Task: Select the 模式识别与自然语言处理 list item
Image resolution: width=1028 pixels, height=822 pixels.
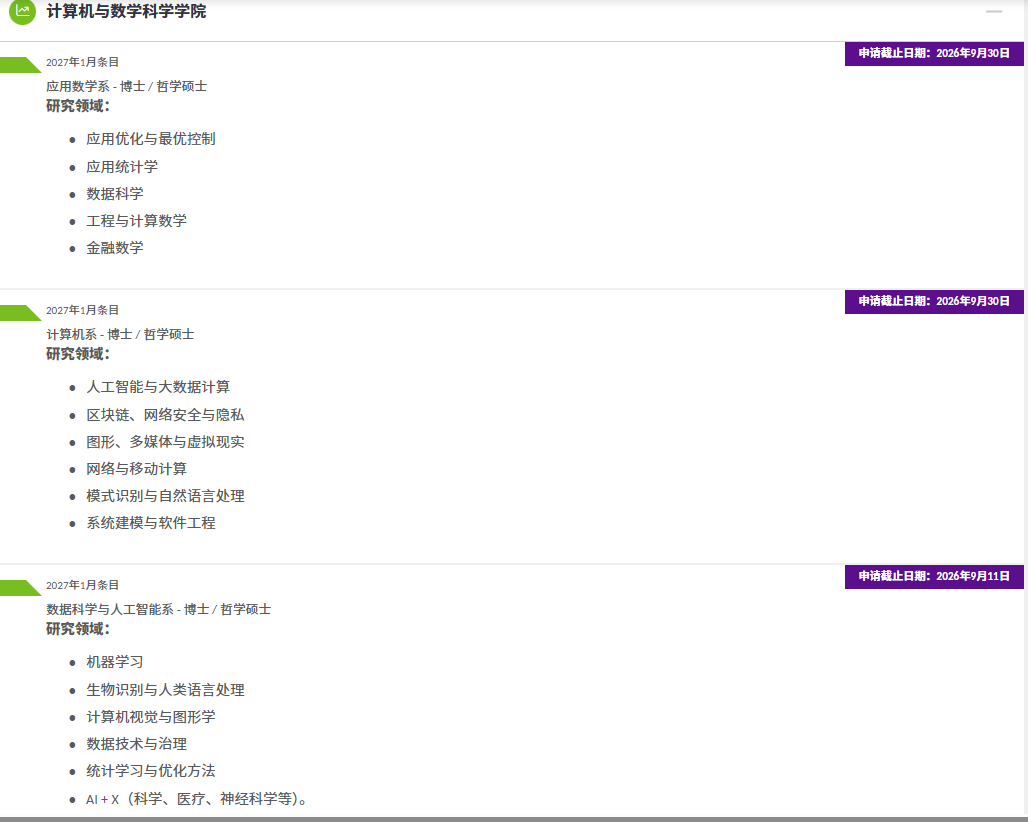Action: [x=165, y=496]
